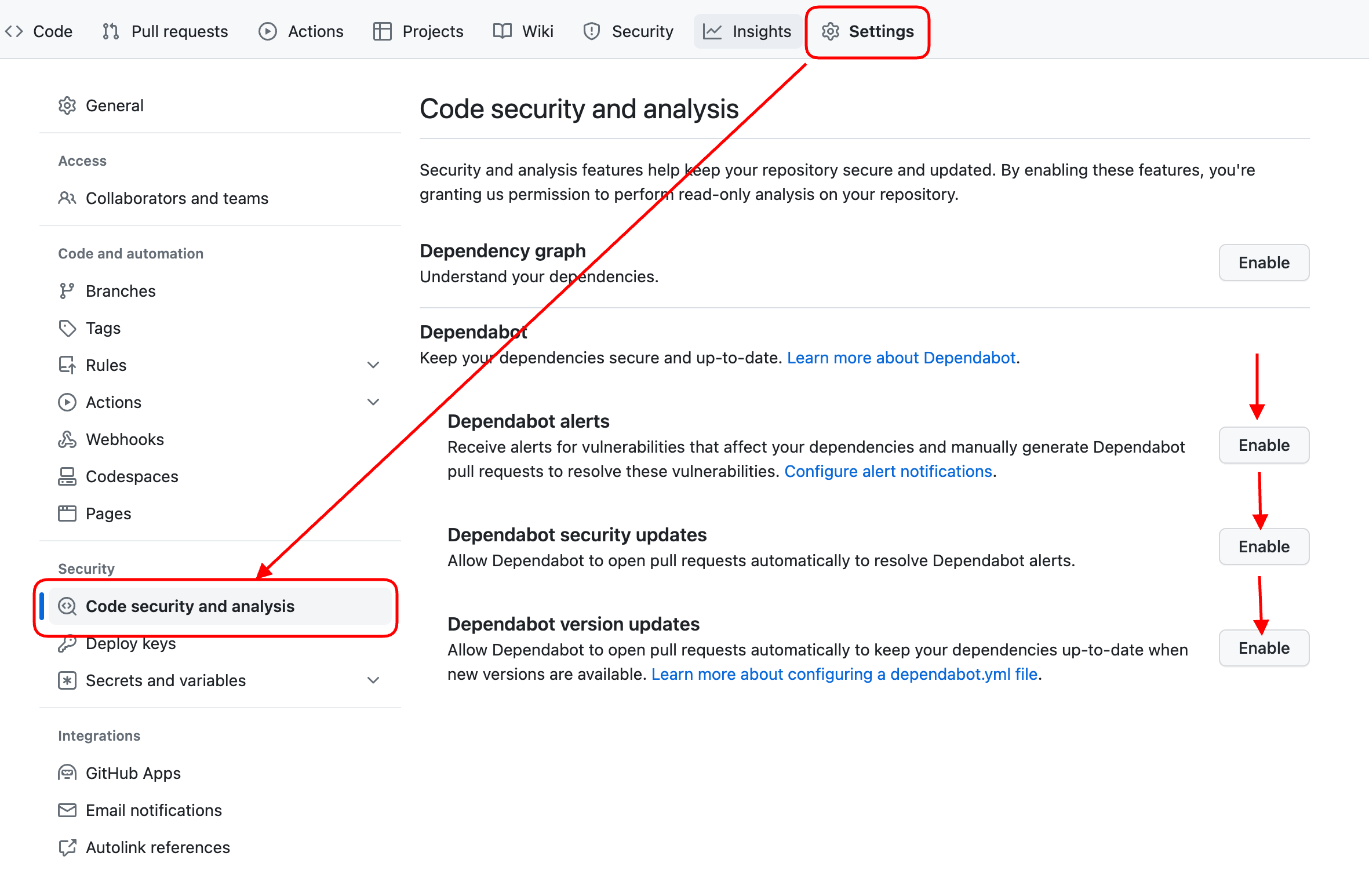Click the Wiki book icon
Screen dimensions: 1369x896
(x=503, y=31)
